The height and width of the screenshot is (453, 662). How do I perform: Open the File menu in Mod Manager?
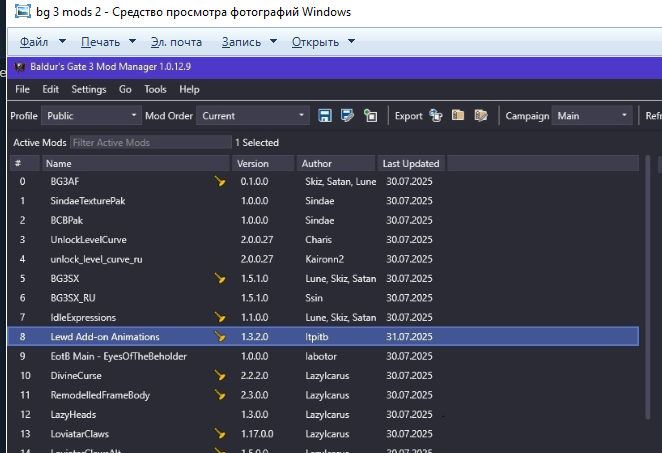(22, 90)
